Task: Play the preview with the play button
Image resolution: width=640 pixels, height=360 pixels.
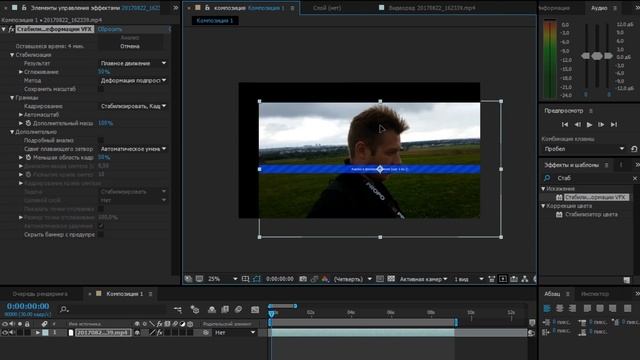Action: 589,124
